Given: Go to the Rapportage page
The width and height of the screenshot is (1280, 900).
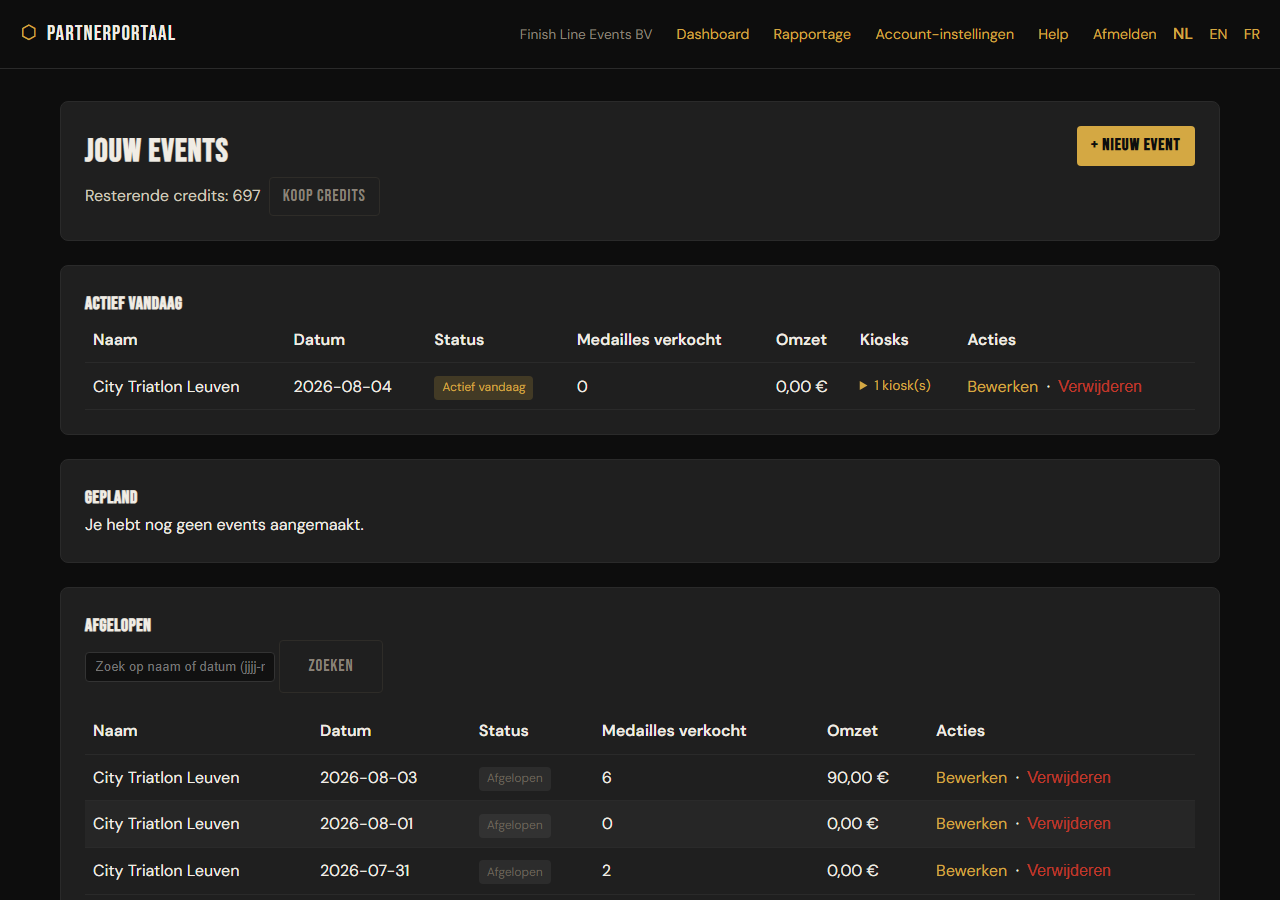Looking at the screenshot, I should (x=812, y=34).
